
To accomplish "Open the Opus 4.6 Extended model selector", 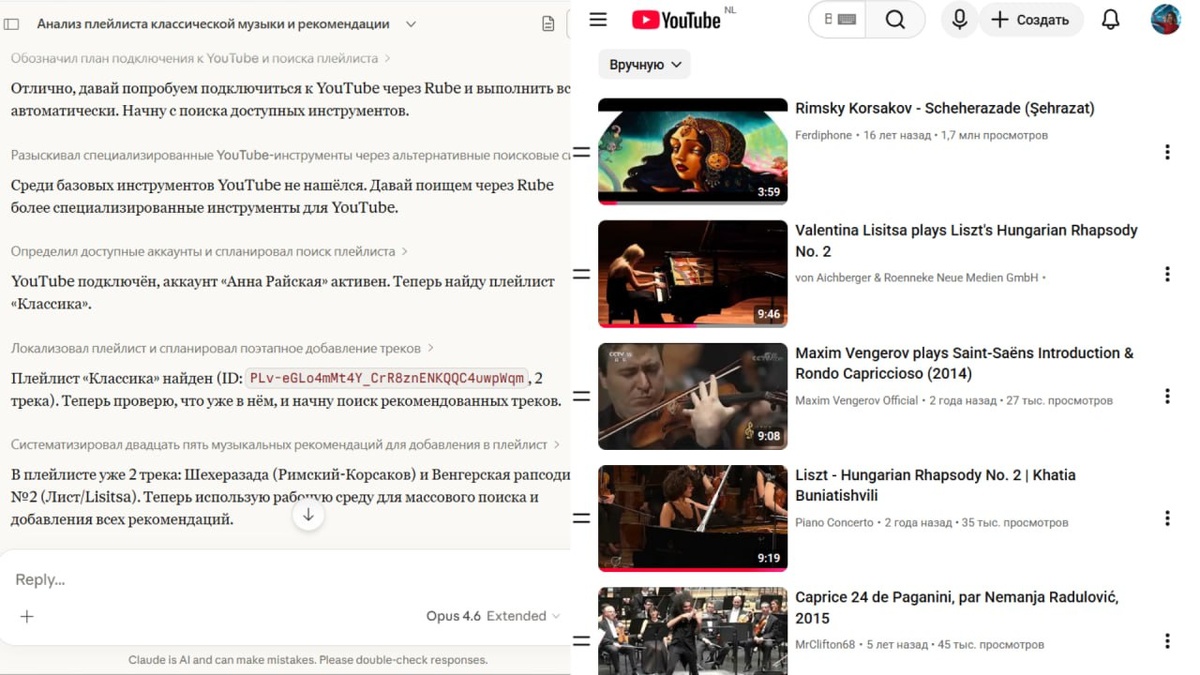I will 493,616.
